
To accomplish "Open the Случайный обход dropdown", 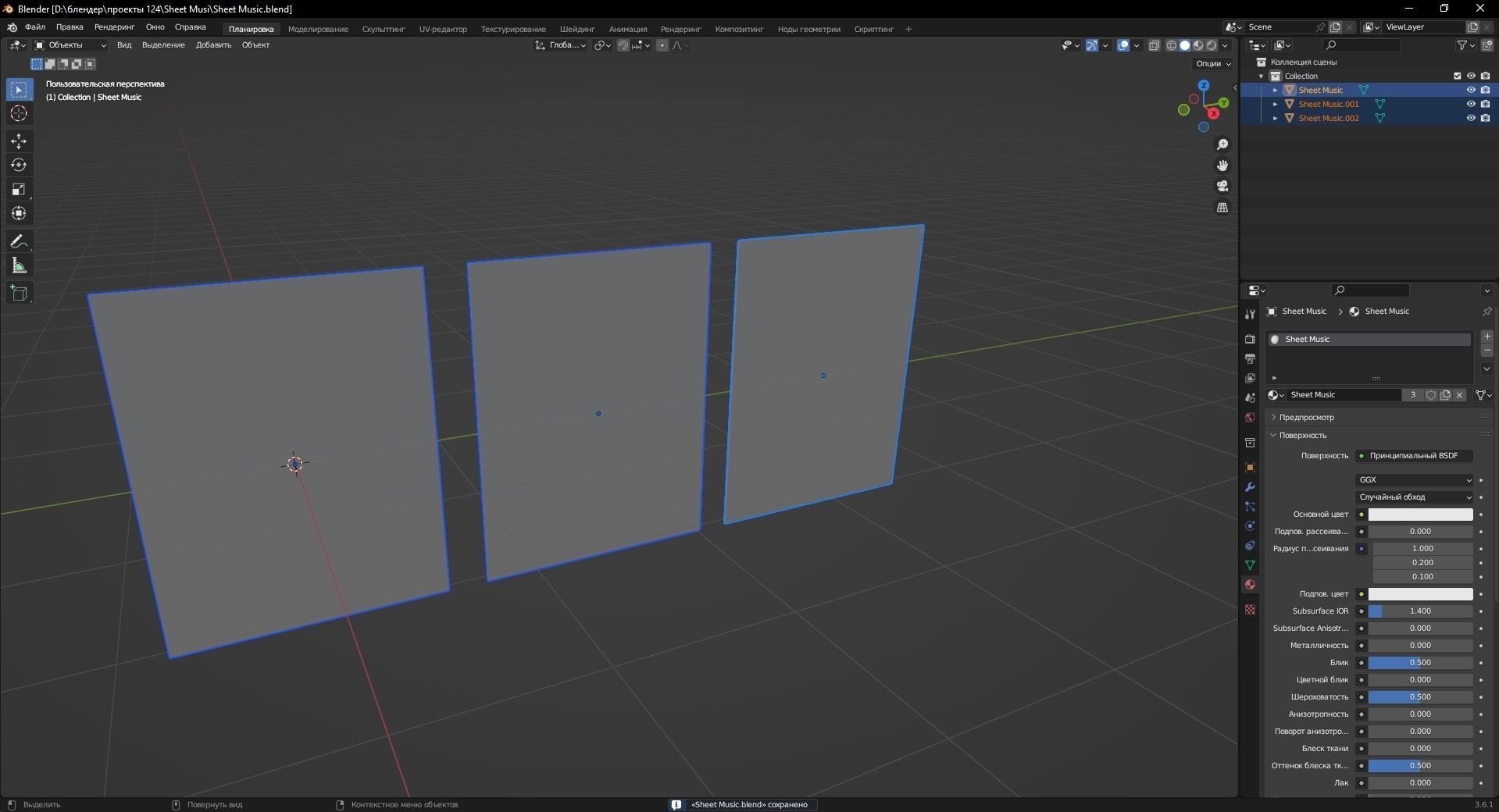I will pyautogui.click(x=1414, y=497).
